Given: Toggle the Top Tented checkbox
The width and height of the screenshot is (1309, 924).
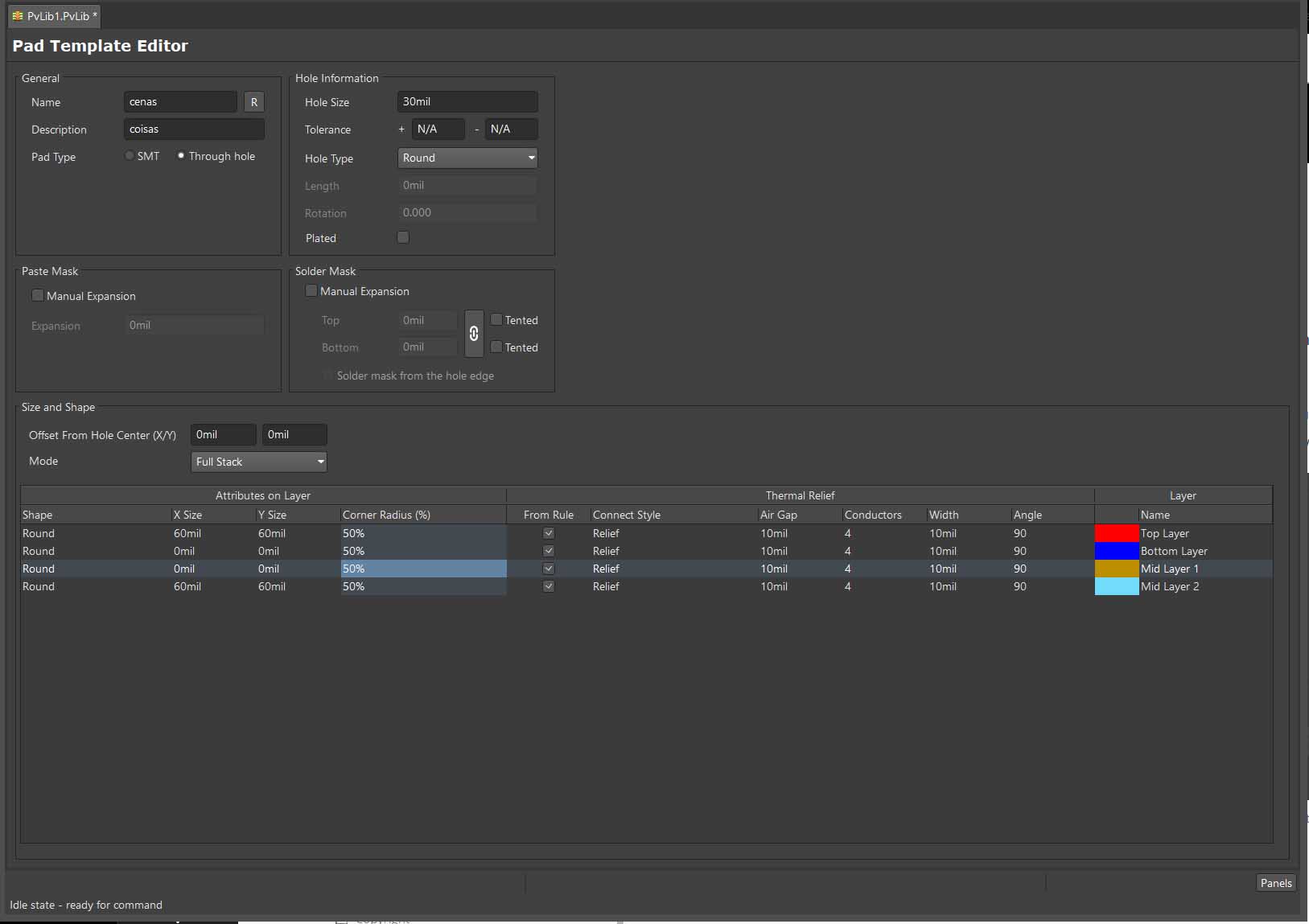Looking at the screenshot, I should tap(496, 320).
